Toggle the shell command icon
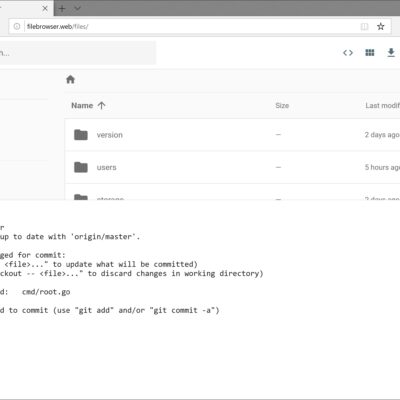Viewport: 400px width, 400px height. coord(348,53)
